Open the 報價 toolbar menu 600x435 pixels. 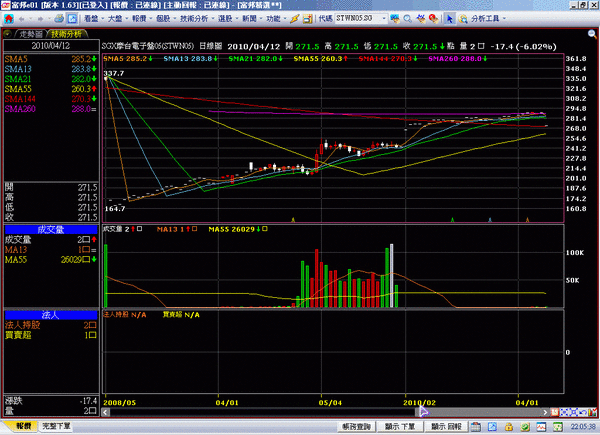pyautogui.click(x=140, y=18)
